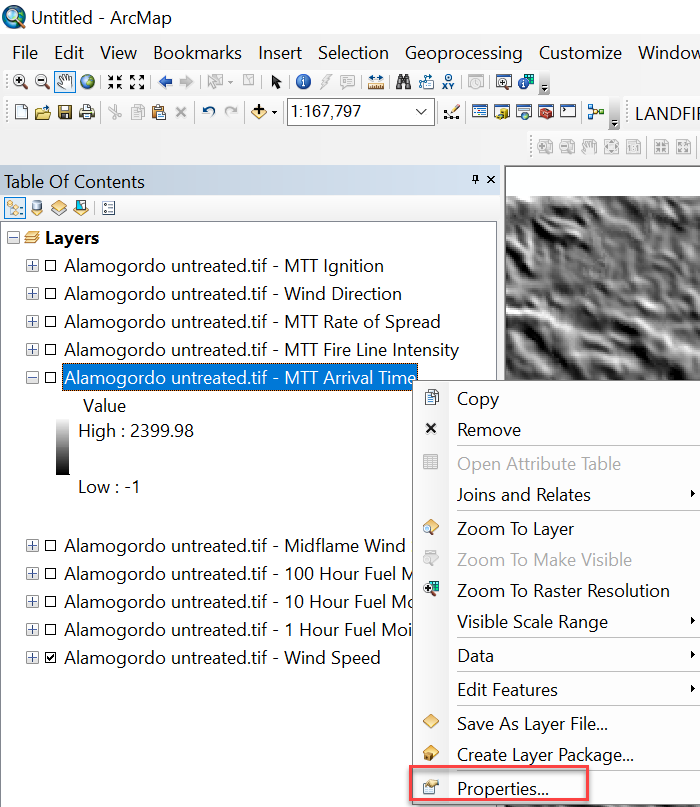Viewport: 700px width, 807px height.
Task: Create a Viewer Window
Action: pyautogui.click(x=503, y=81)
